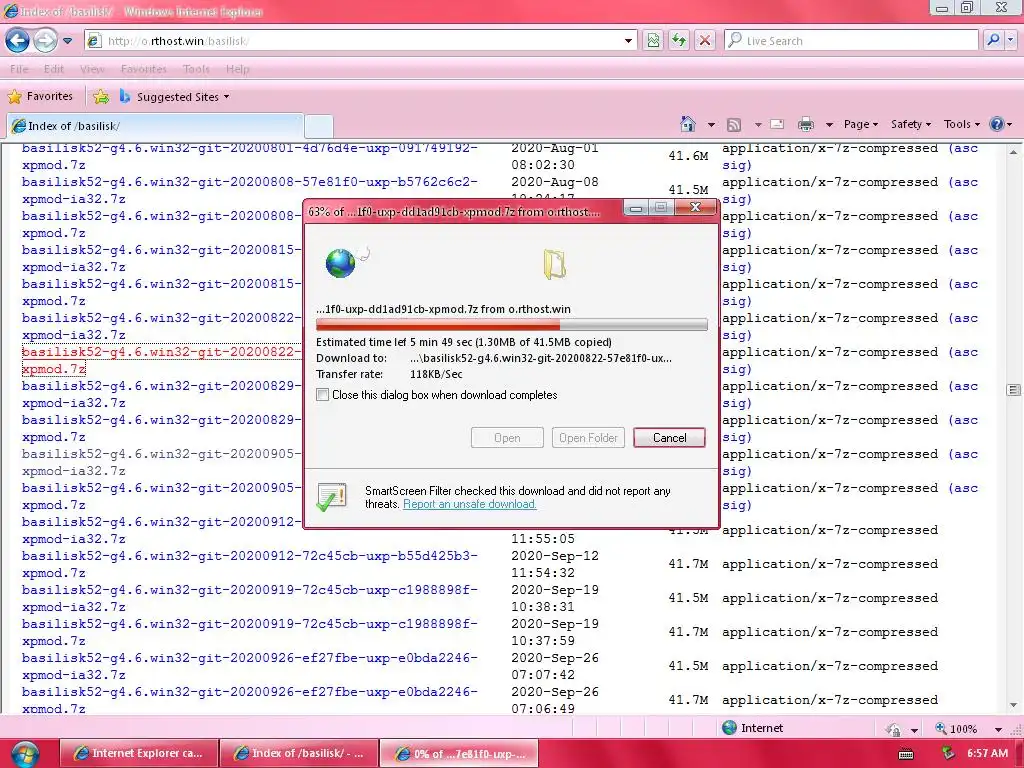Viewport: 1024px width, 768px height.
Task: Click the Search magnifier button
Action: pos(993,40)
